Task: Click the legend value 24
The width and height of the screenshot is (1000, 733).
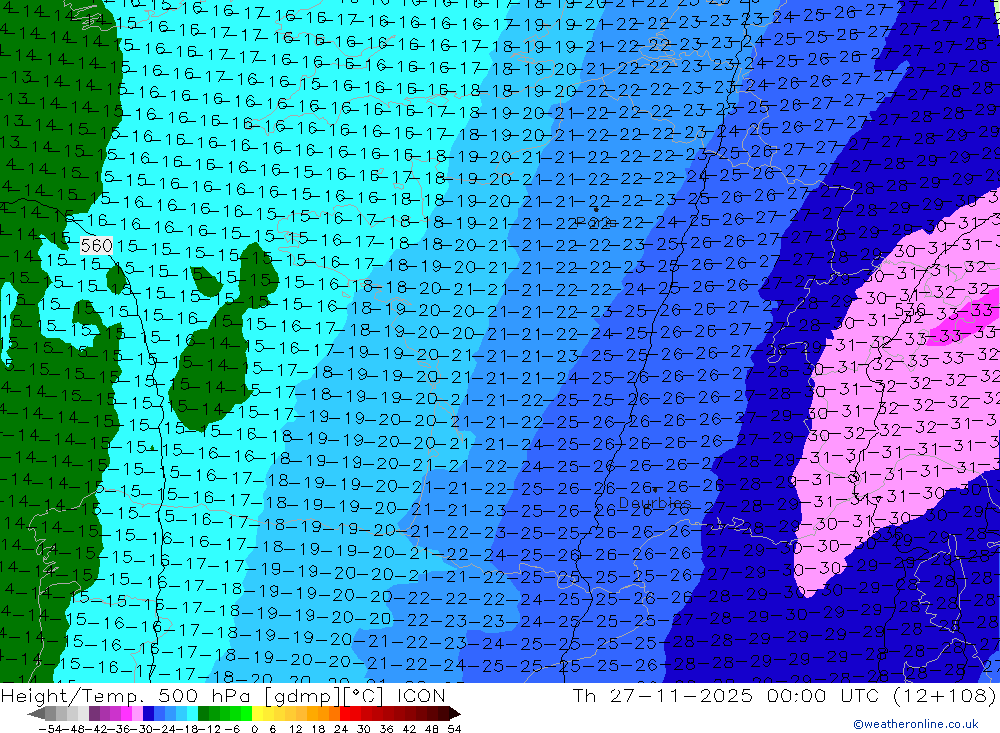Action: [341, 729]
